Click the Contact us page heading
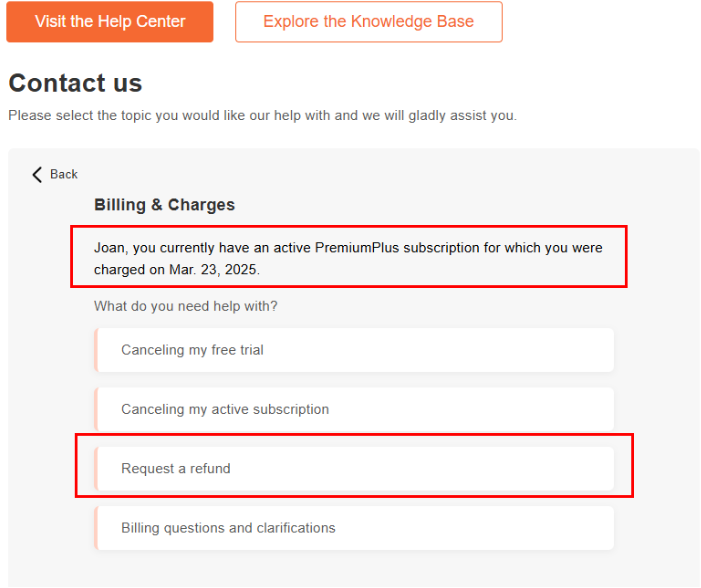701x588 pixels. pos(75,83)
